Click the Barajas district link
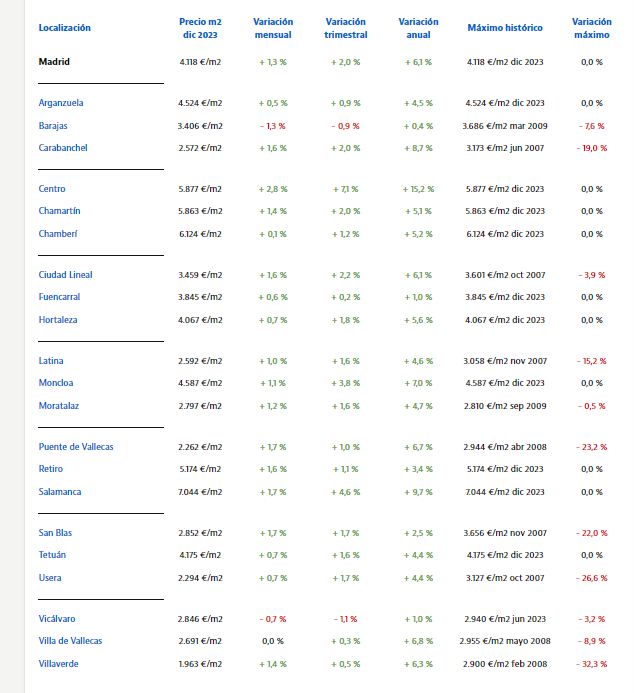 (54, 126)
